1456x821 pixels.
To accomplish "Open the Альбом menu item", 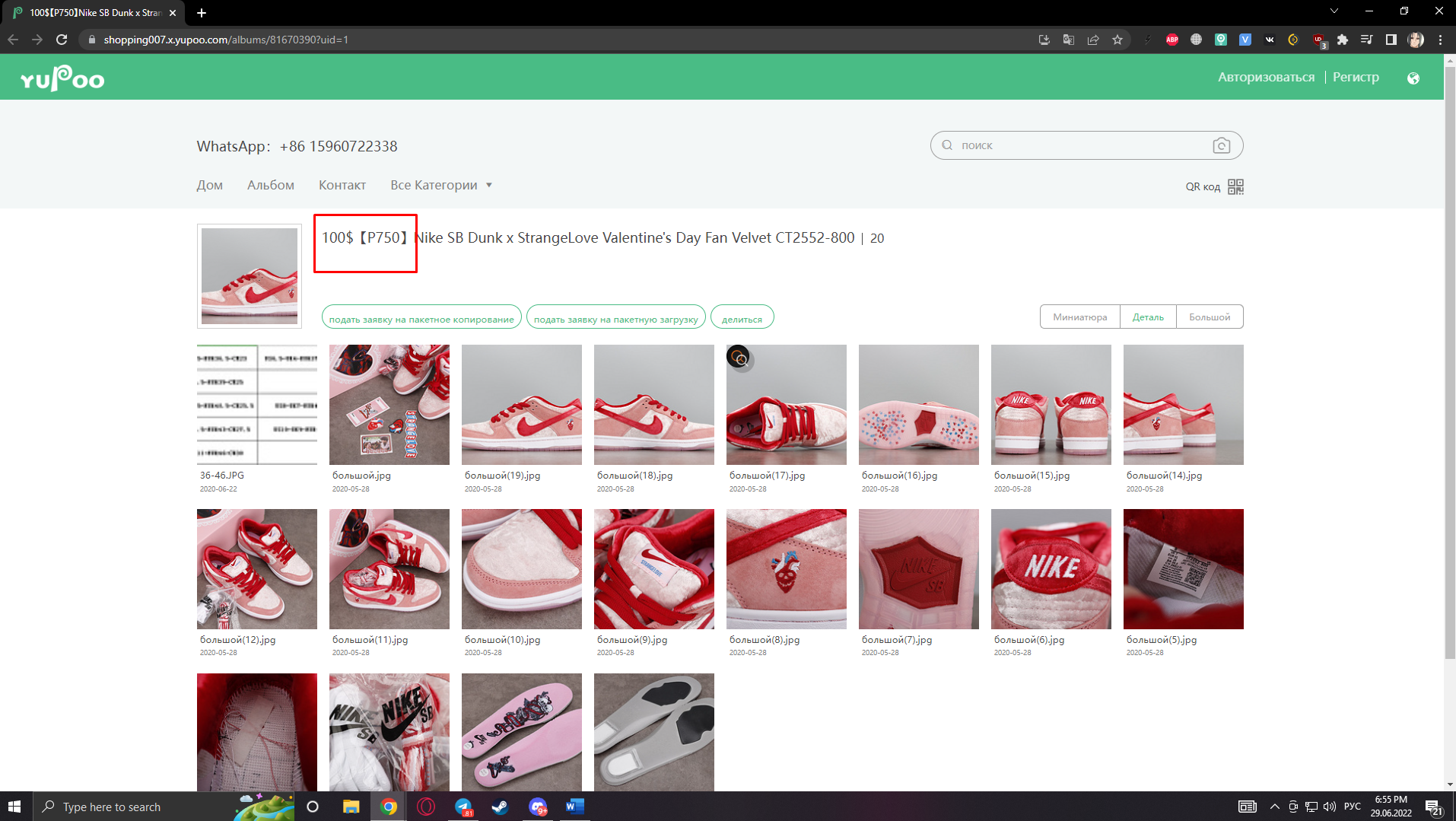I will [270, 185].
